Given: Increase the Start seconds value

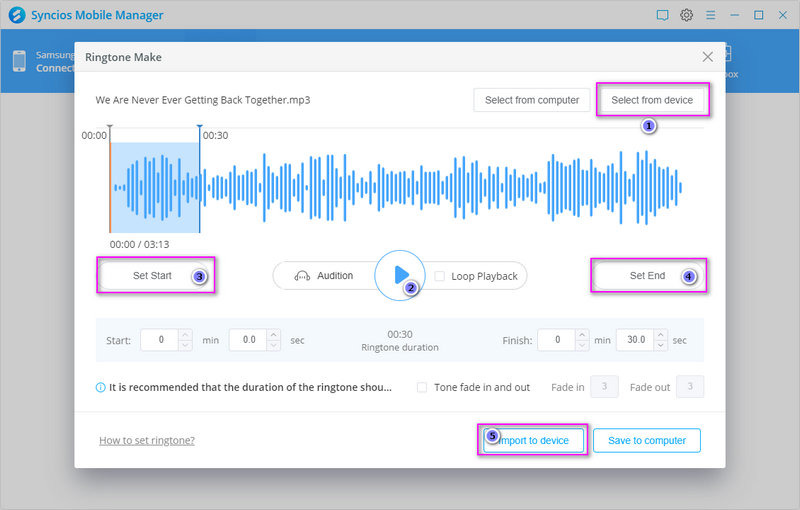Looking at the screenshot, I should 274,335.
